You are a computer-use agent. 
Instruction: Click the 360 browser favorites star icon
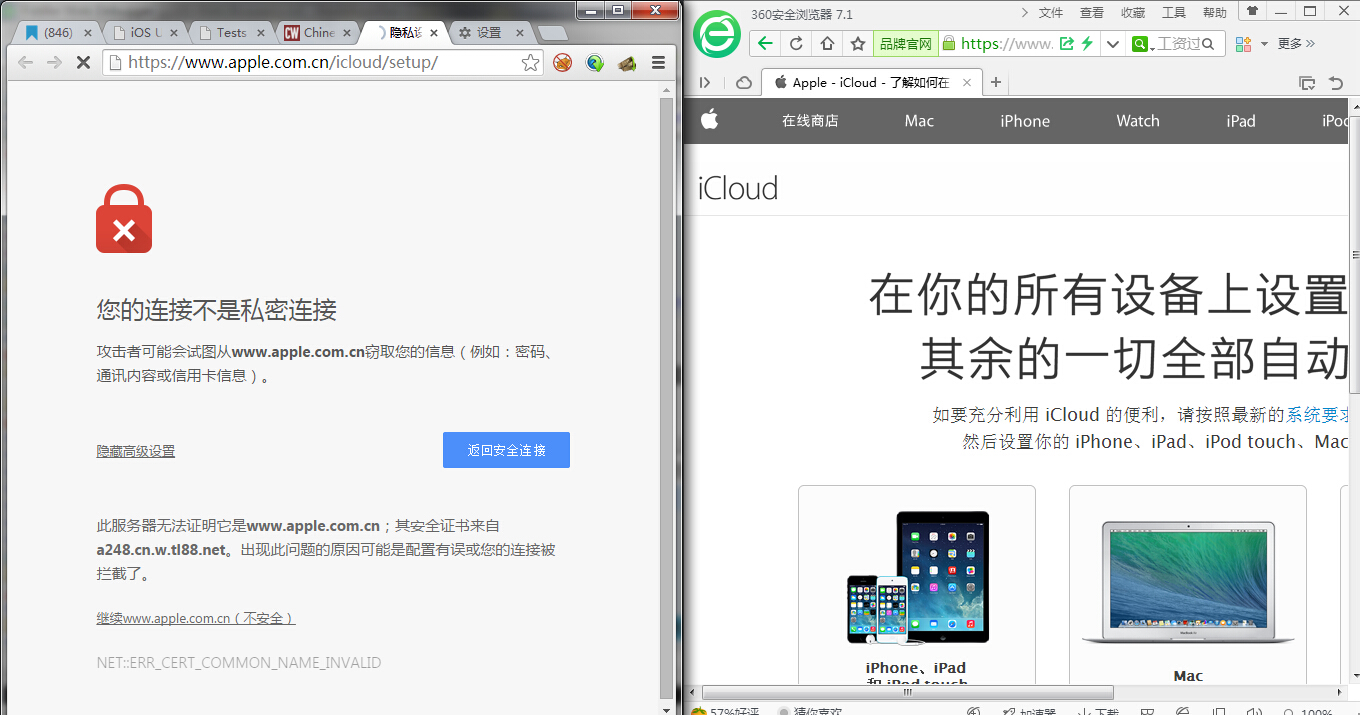click(x=858, y=43)
